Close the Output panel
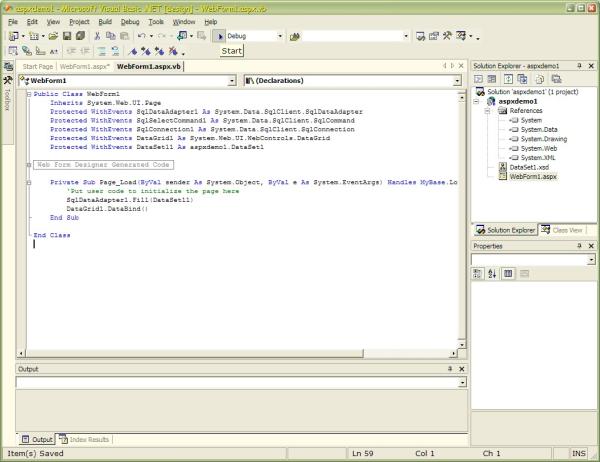 462,369
